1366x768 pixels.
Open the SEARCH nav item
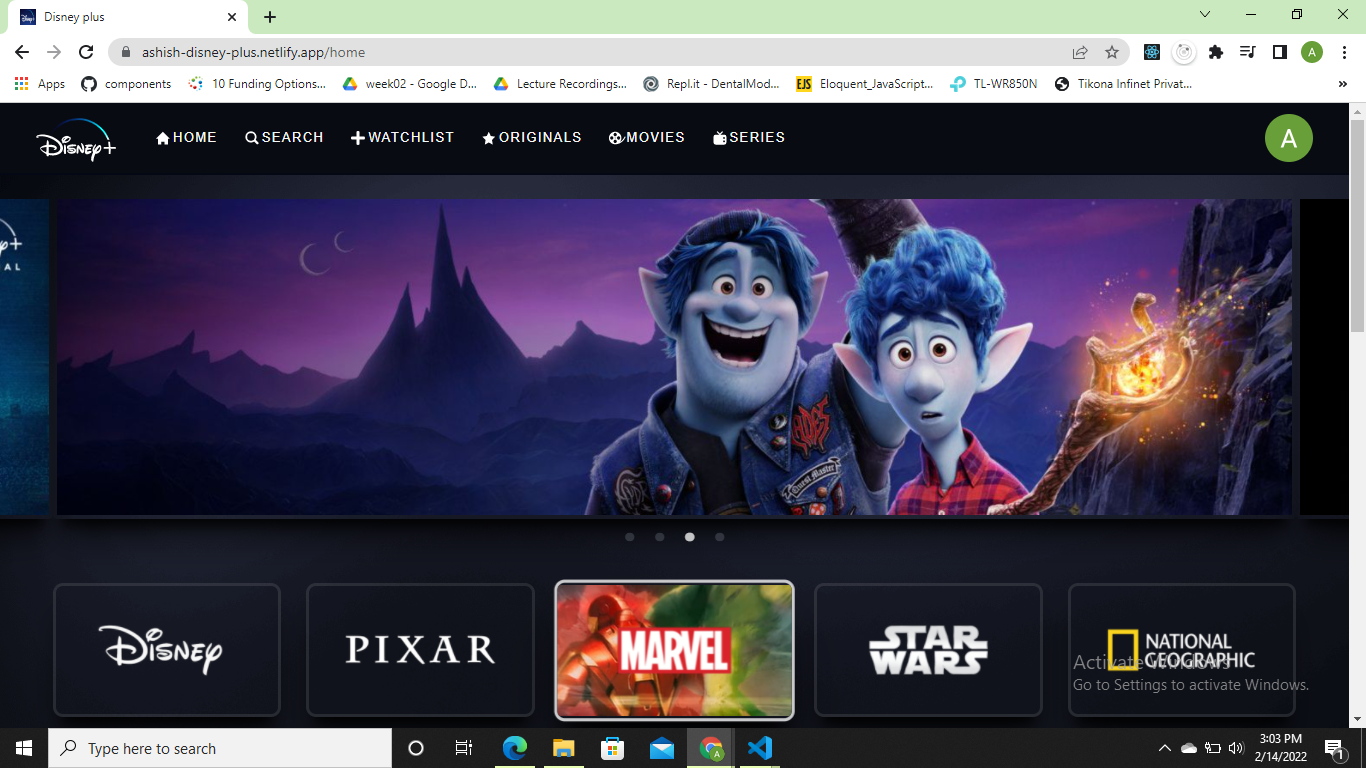284,138
